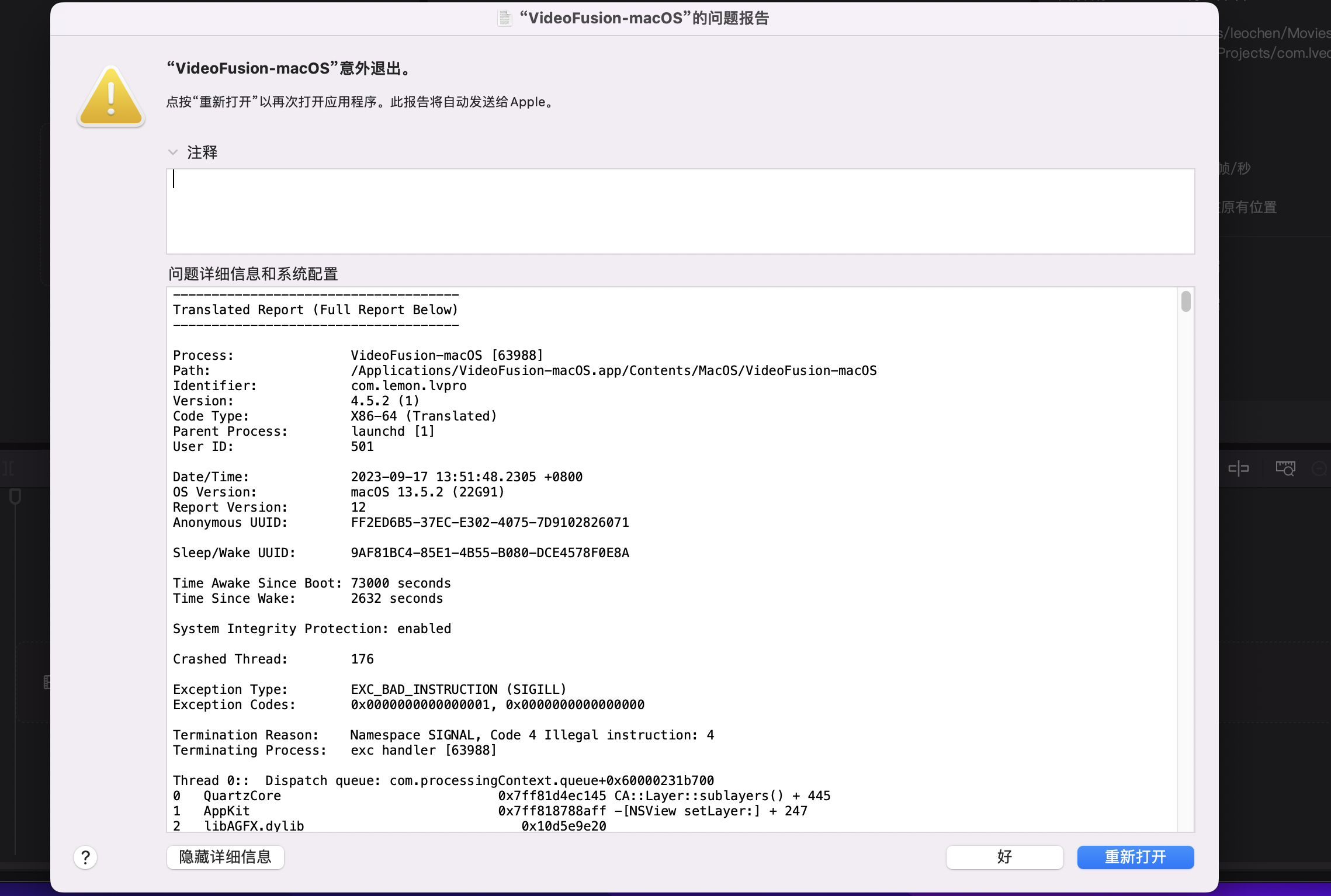Image resolution: width=1331 pixels, height=896 pixels.
Task: Click the film strip icon at left timeline
Action: click(47, 682)
